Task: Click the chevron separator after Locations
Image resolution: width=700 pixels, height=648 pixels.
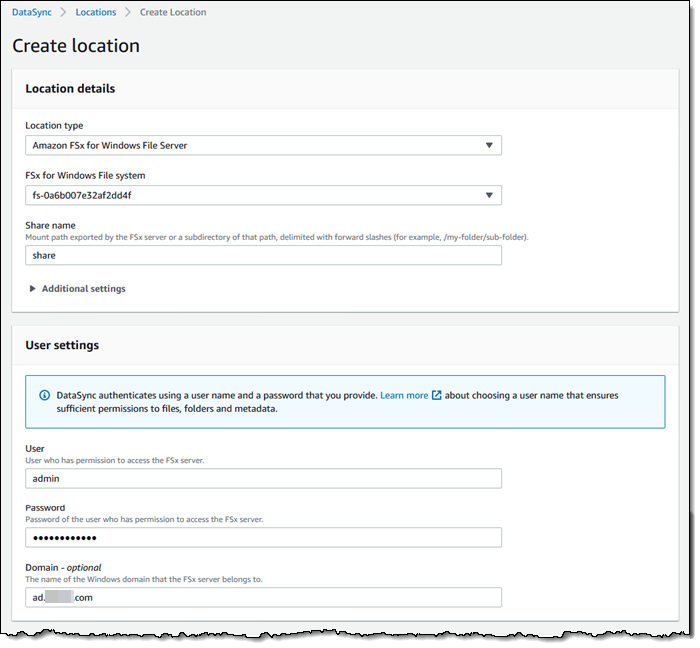Action: pos(128,12)
